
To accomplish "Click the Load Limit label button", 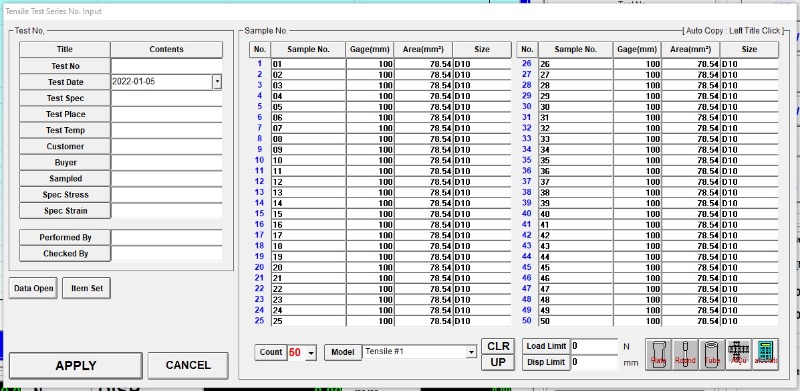I will pos(546,346).
